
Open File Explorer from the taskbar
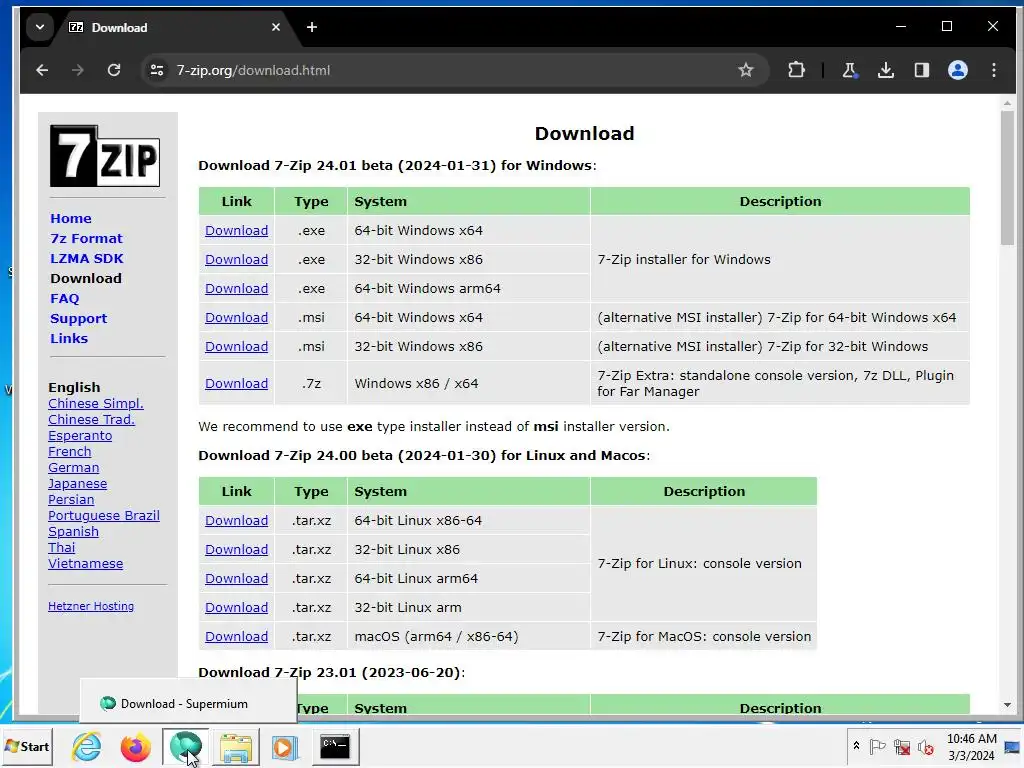(235, 746)
